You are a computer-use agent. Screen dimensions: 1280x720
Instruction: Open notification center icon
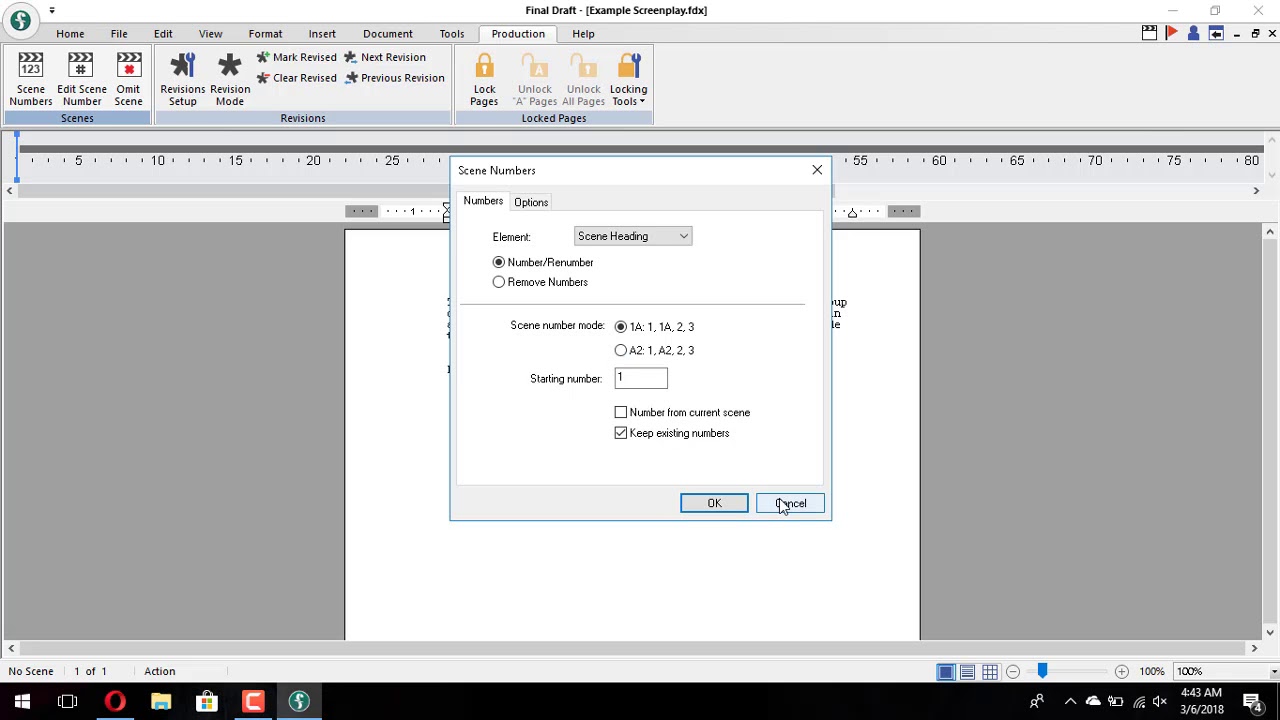tap(1251, 701)
